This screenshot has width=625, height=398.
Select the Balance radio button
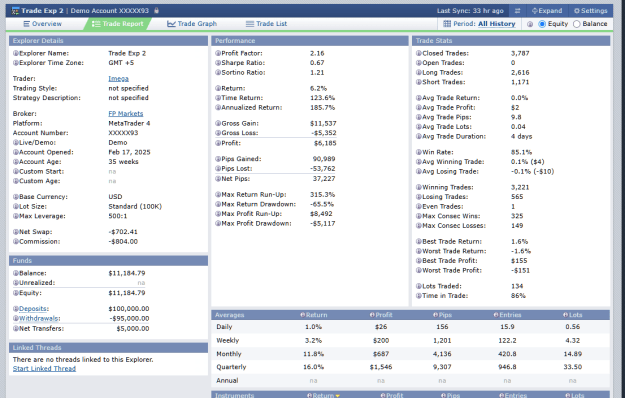click(x=576, y=24)
